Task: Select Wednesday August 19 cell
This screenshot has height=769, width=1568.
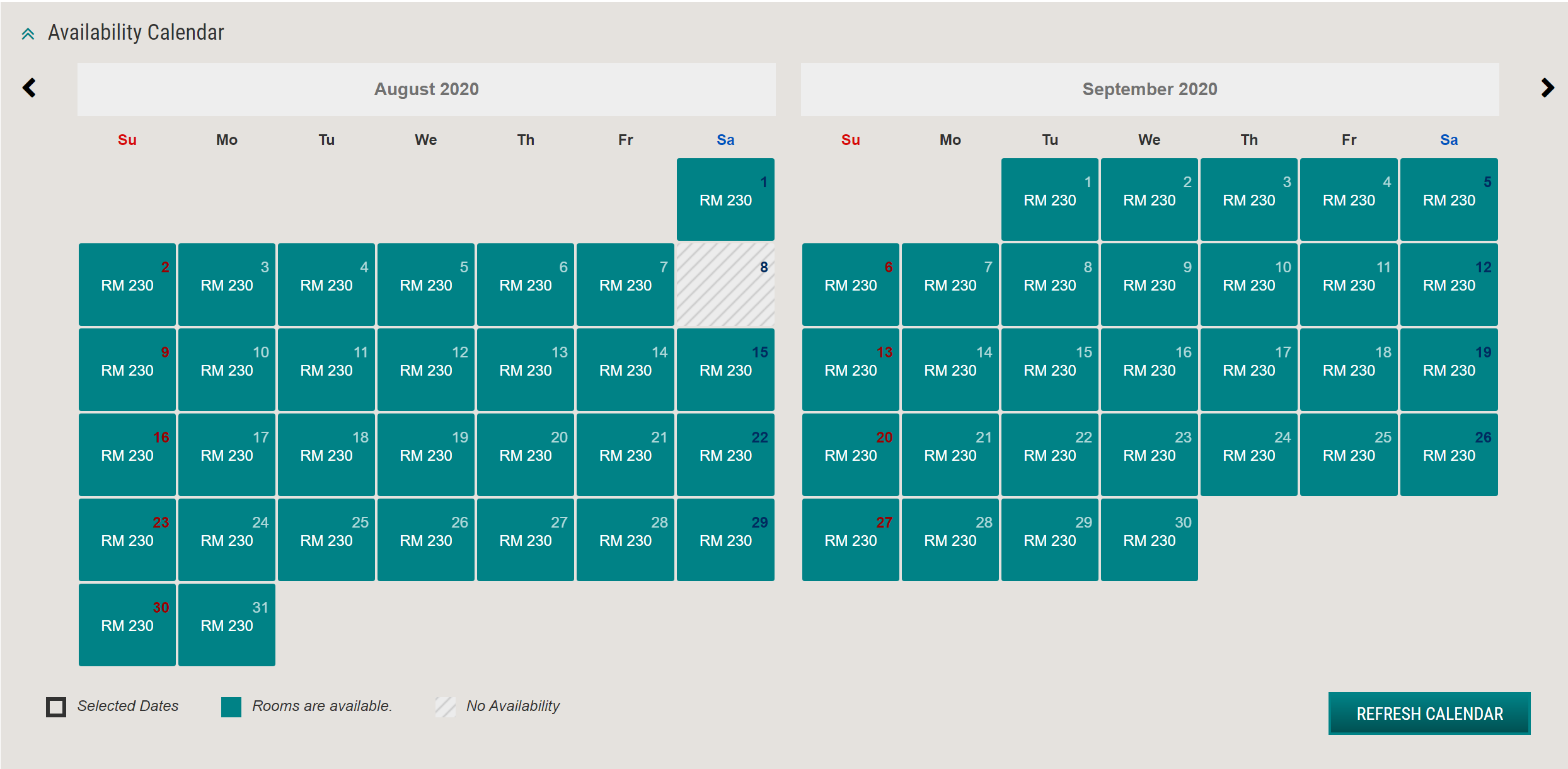Action: pos(426,454)
